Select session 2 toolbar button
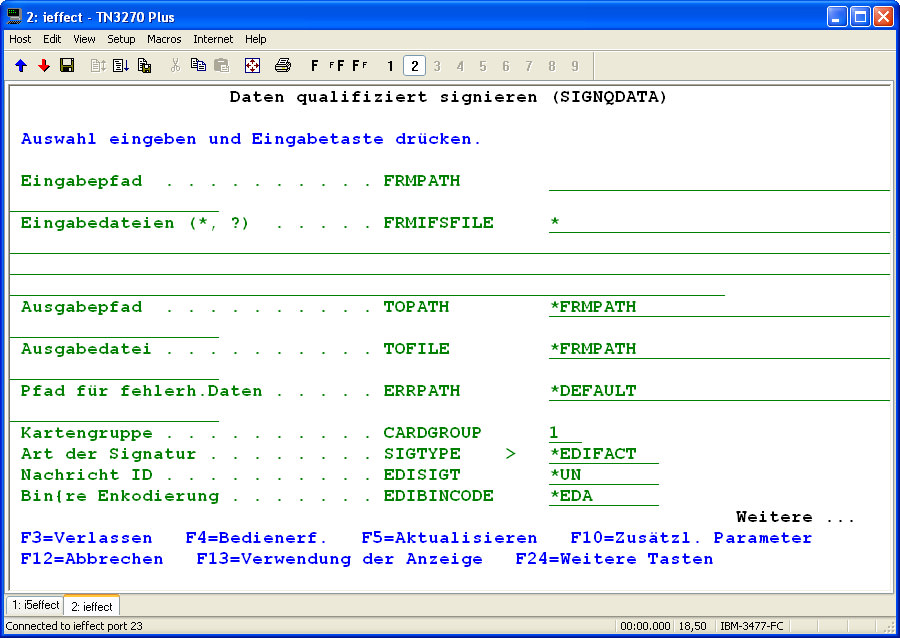Image resolution: width=900 pixels, height=638 pixels. [414, 66]
